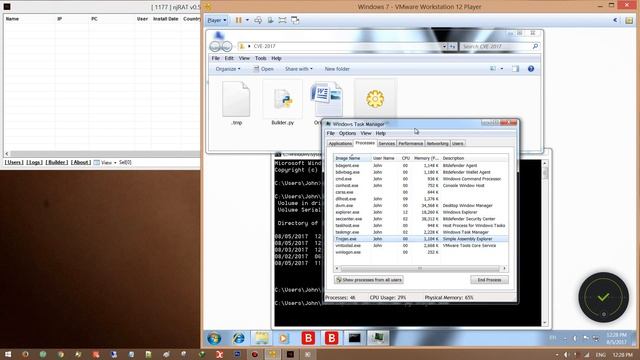Viewport: 640px width, 360px height.
Task: Select the explorer.exe process row
Action: coord(420,212)
